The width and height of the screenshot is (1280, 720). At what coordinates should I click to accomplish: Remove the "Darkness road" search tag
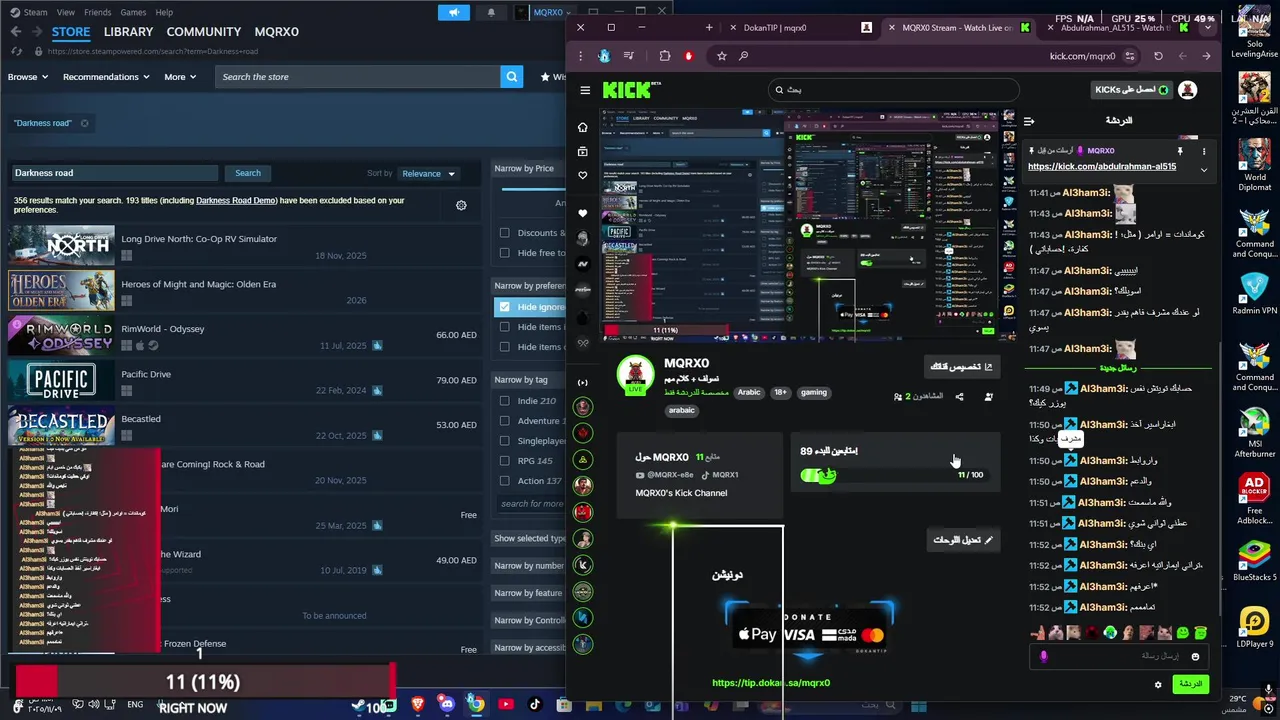(84, 123)
